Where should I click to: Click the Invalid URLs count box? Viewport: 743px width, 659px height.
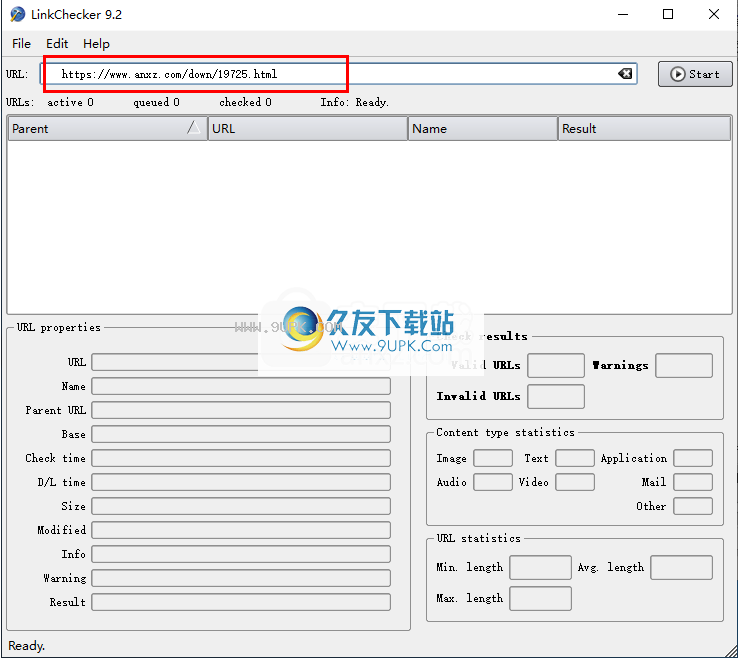click(x=556, y=397)
